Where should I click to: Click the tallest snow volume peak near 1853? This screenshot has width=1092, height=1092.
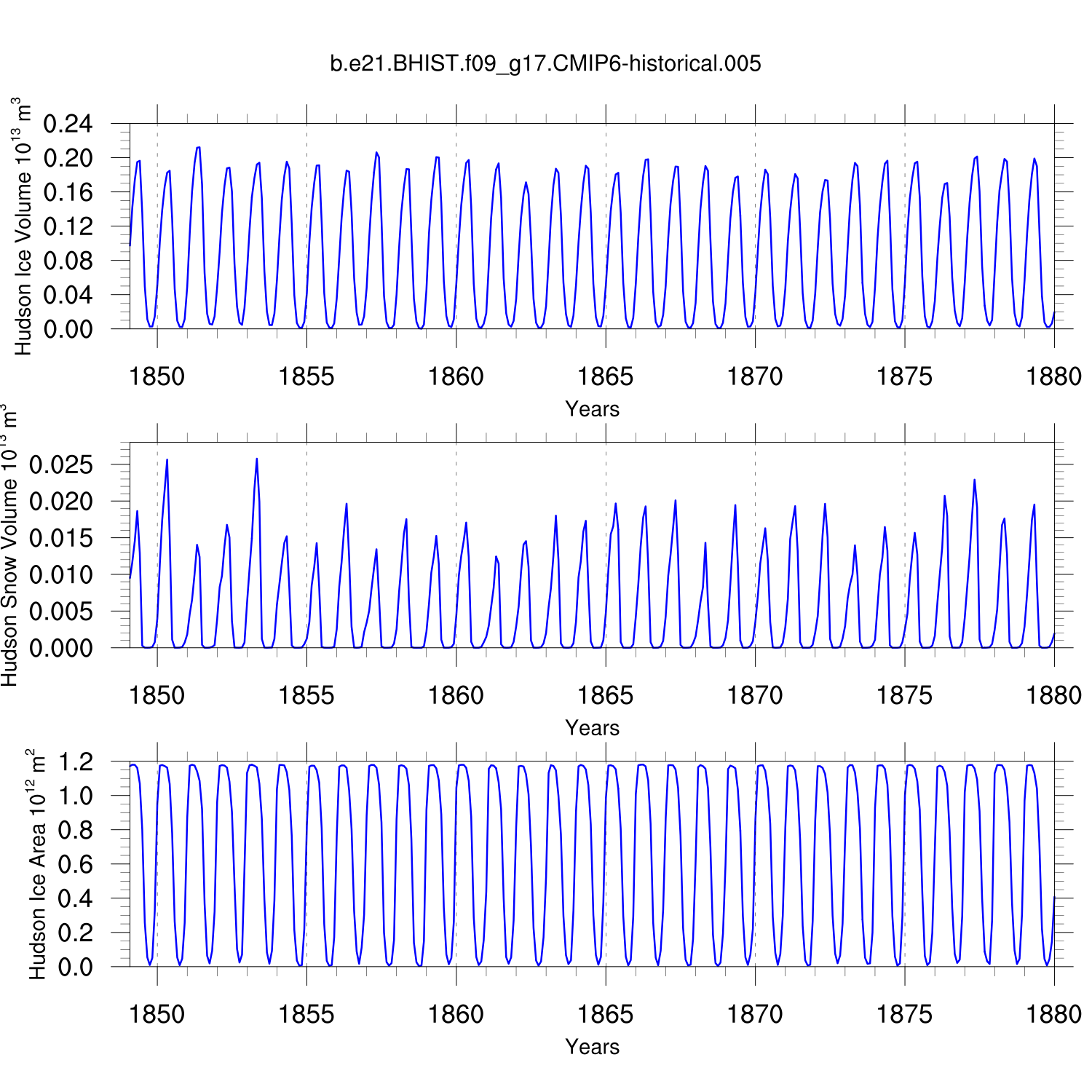click(256, 460)
